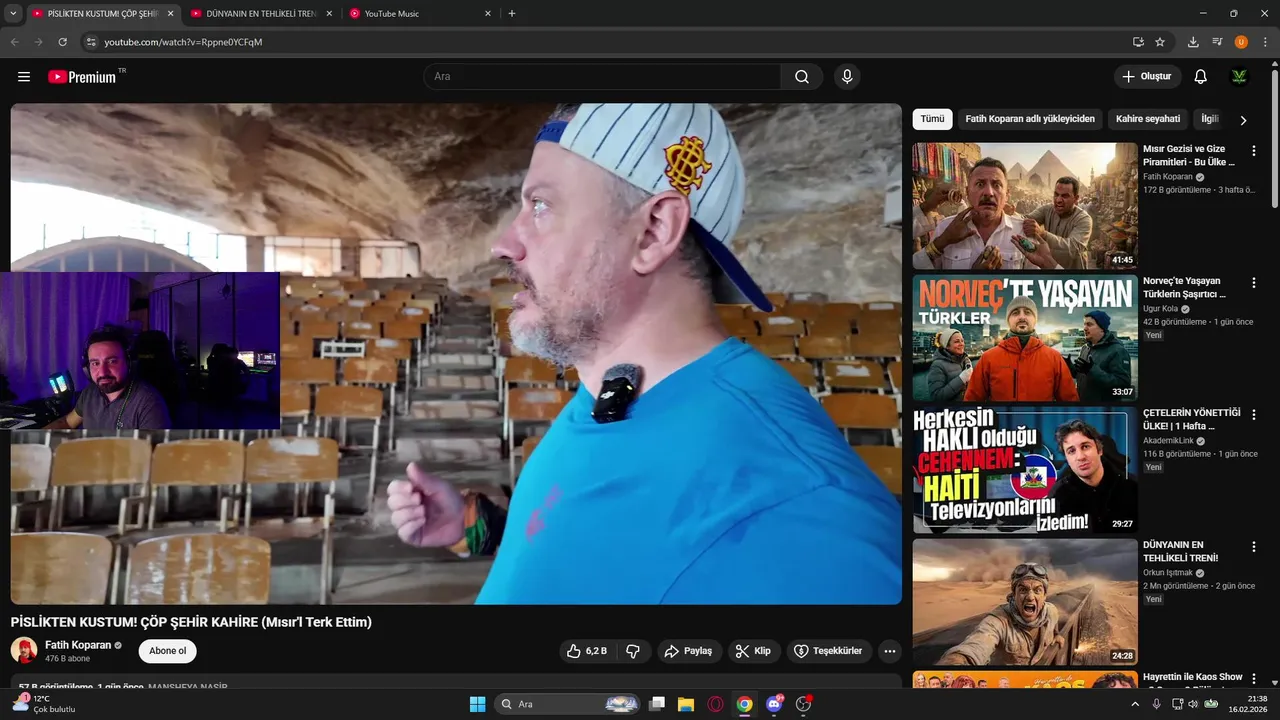
Task: Click the Windows taskbar search box
Action: 567,704
